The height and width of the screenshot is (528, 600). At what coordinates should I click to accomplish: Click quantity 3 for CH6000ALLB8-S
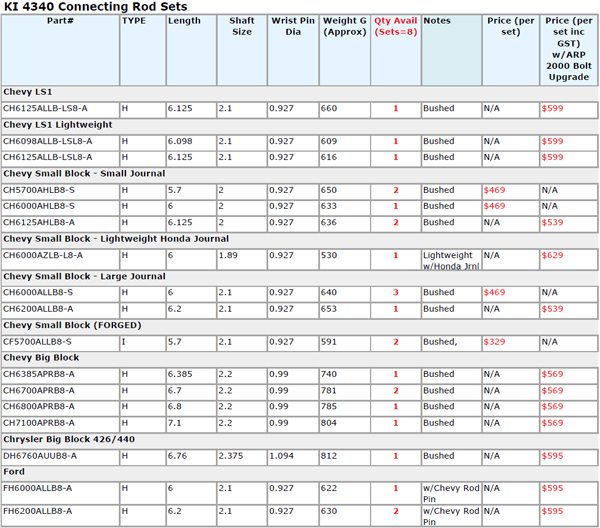pyautogui.click(x=396, y=292)
